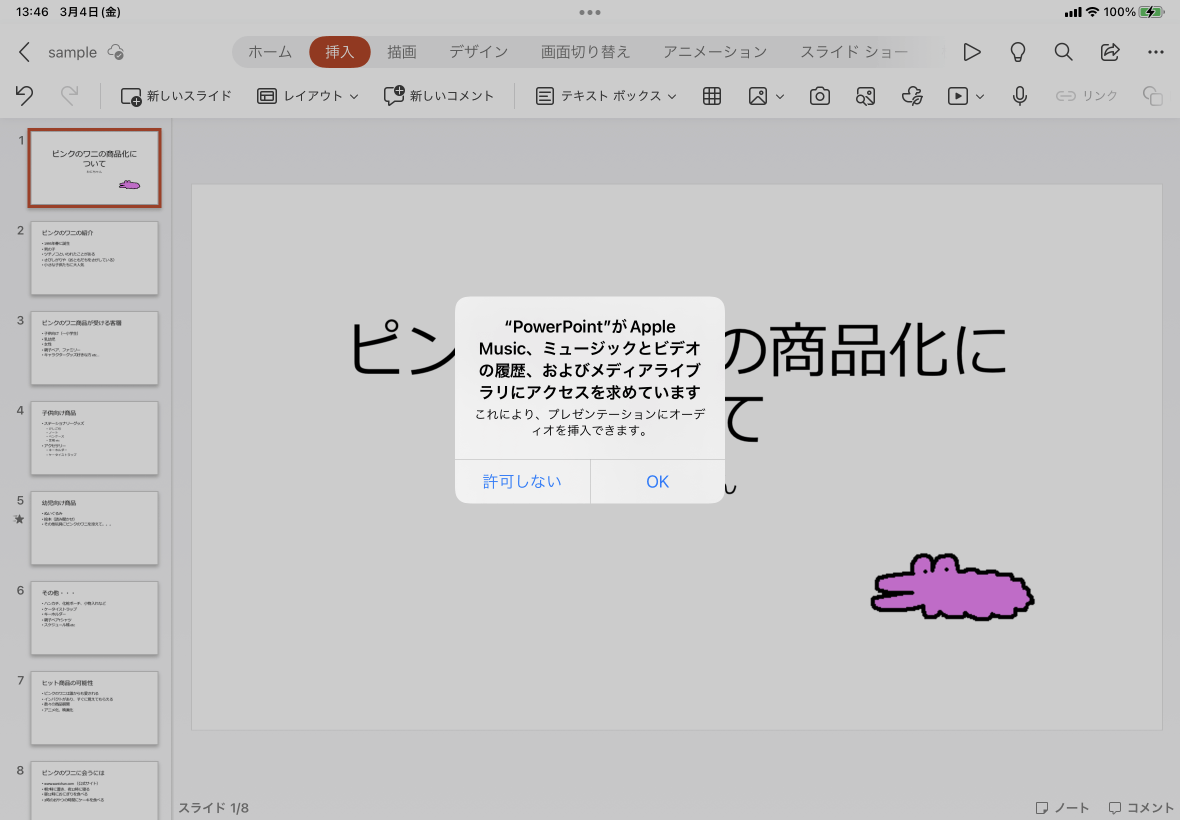This screenshot has height=820, width=1180.
Task: Open the lightbulb ideas assistant
Action: point(1017,52)
